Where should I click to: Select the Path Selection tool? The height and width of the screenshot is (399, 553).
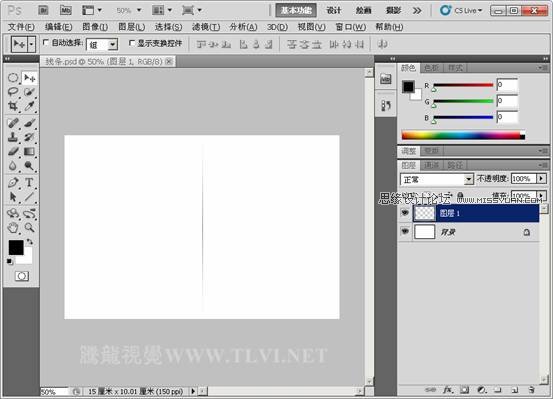click(x=13, y=197)
